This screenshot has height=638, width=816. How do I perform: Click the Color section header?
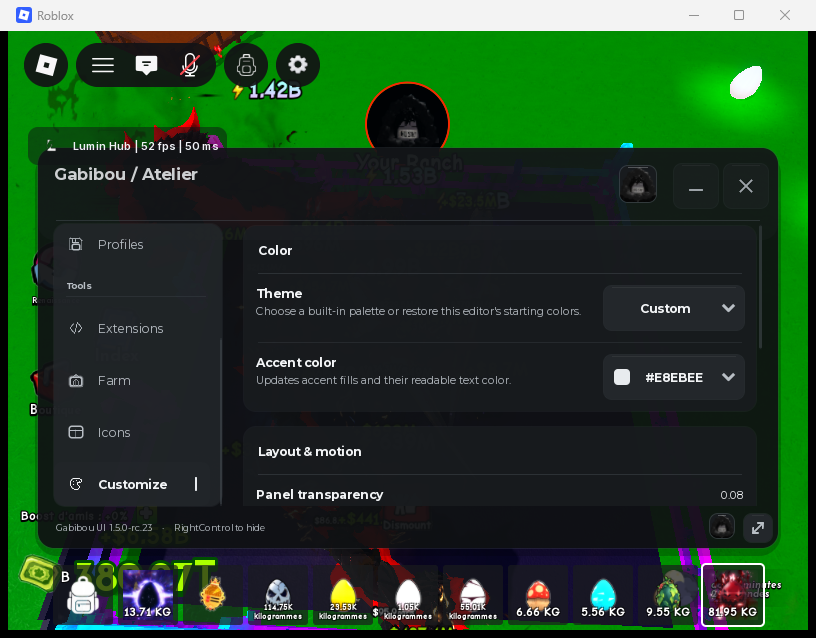point(275,250)
